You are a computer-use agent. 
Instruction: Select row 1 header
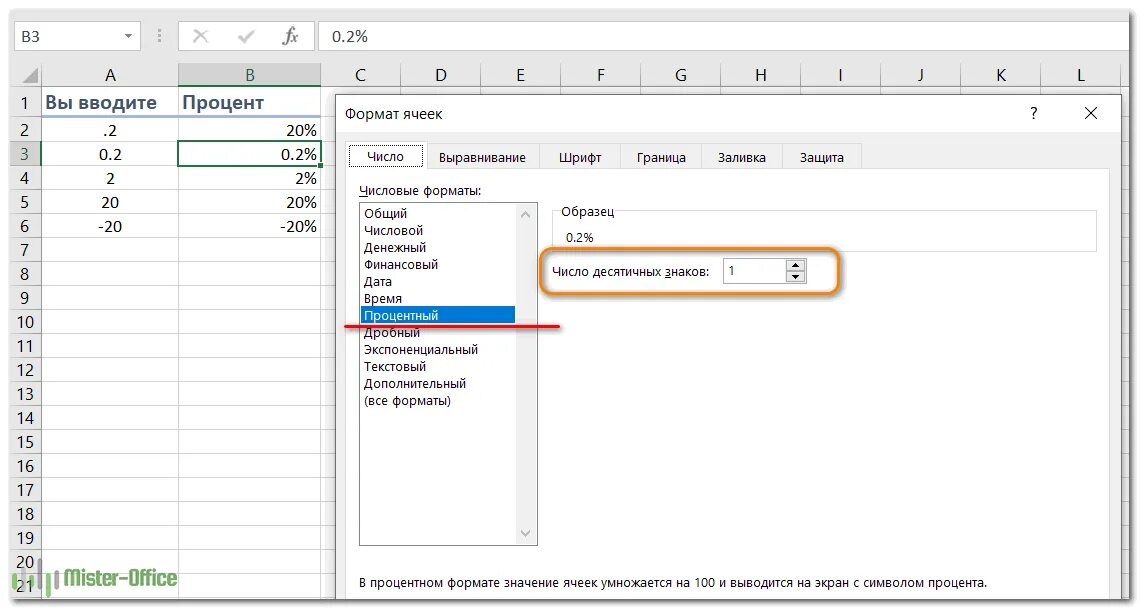(25, 103)
